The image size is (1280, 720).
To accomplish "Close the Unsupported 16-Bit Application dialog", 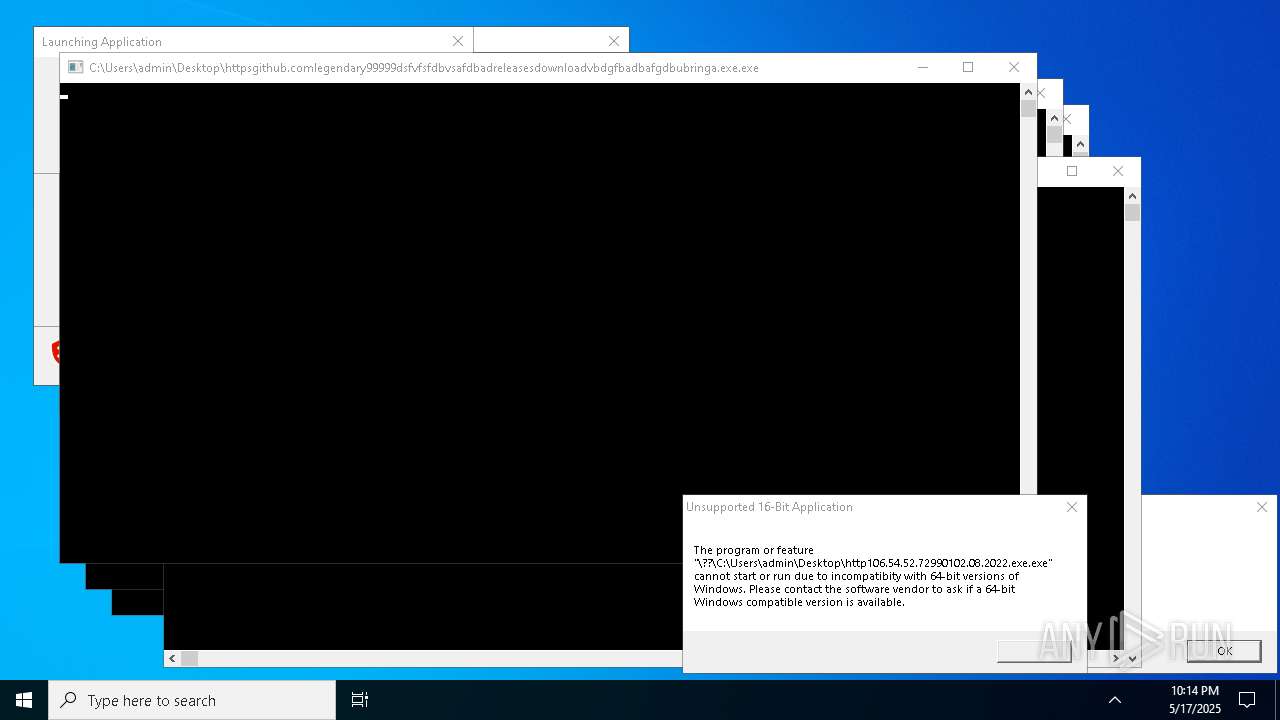I will [1072, 507].
